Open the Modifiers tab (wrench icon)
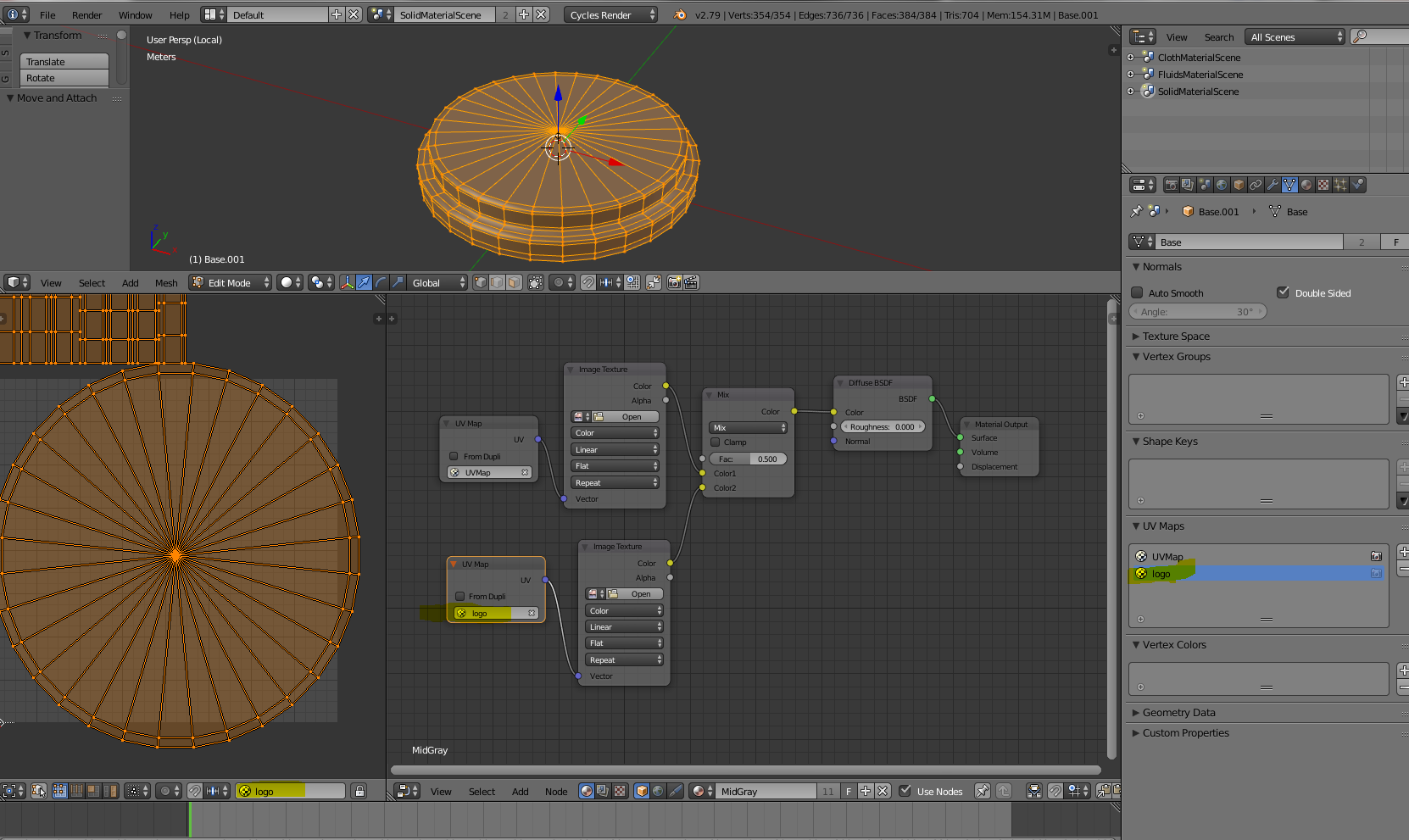Screen dimensions: 1409x840 click(1273, 185)
